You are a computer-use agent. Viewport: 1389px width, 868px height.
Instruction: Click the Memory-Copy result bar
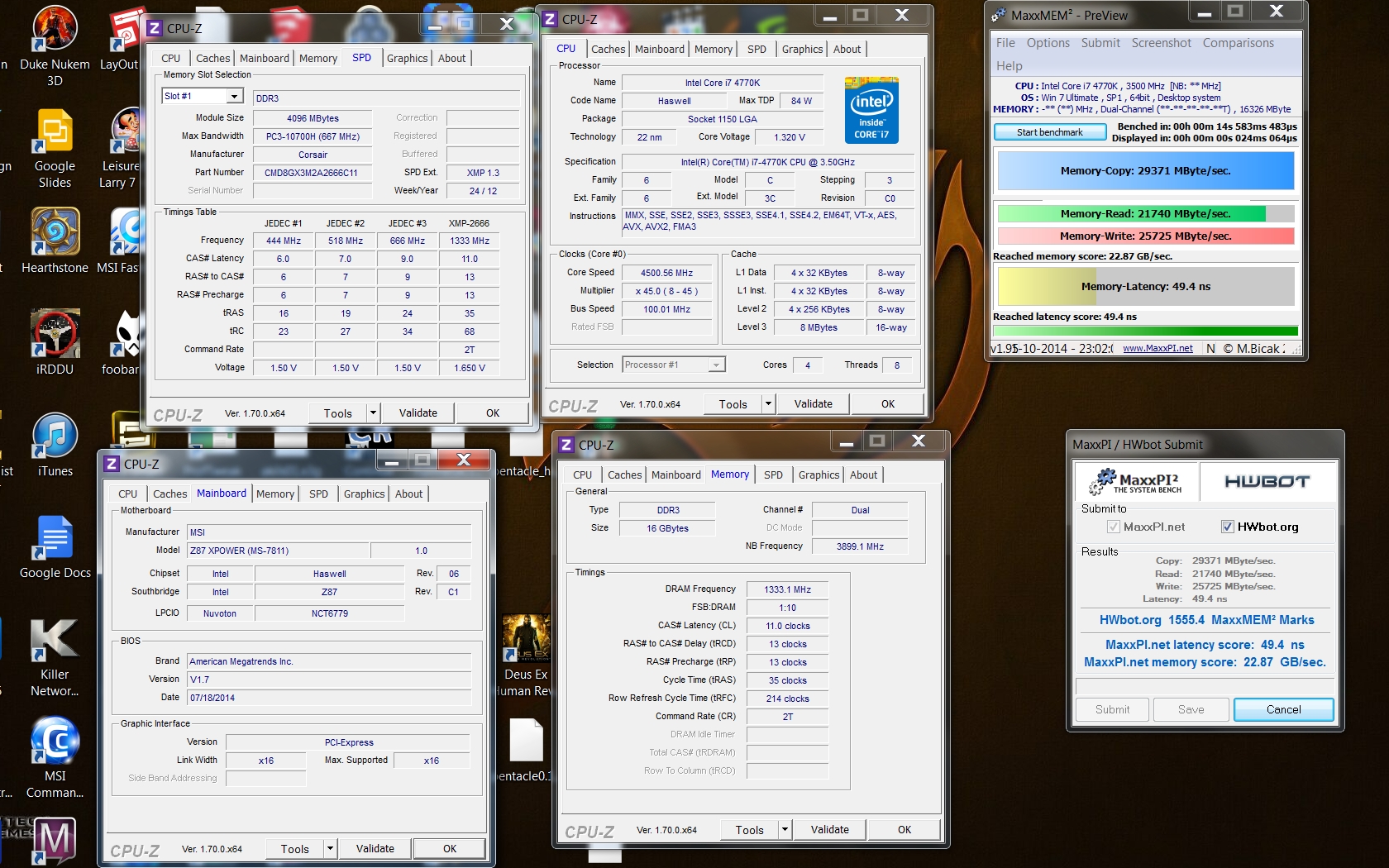coord(1146,171)
